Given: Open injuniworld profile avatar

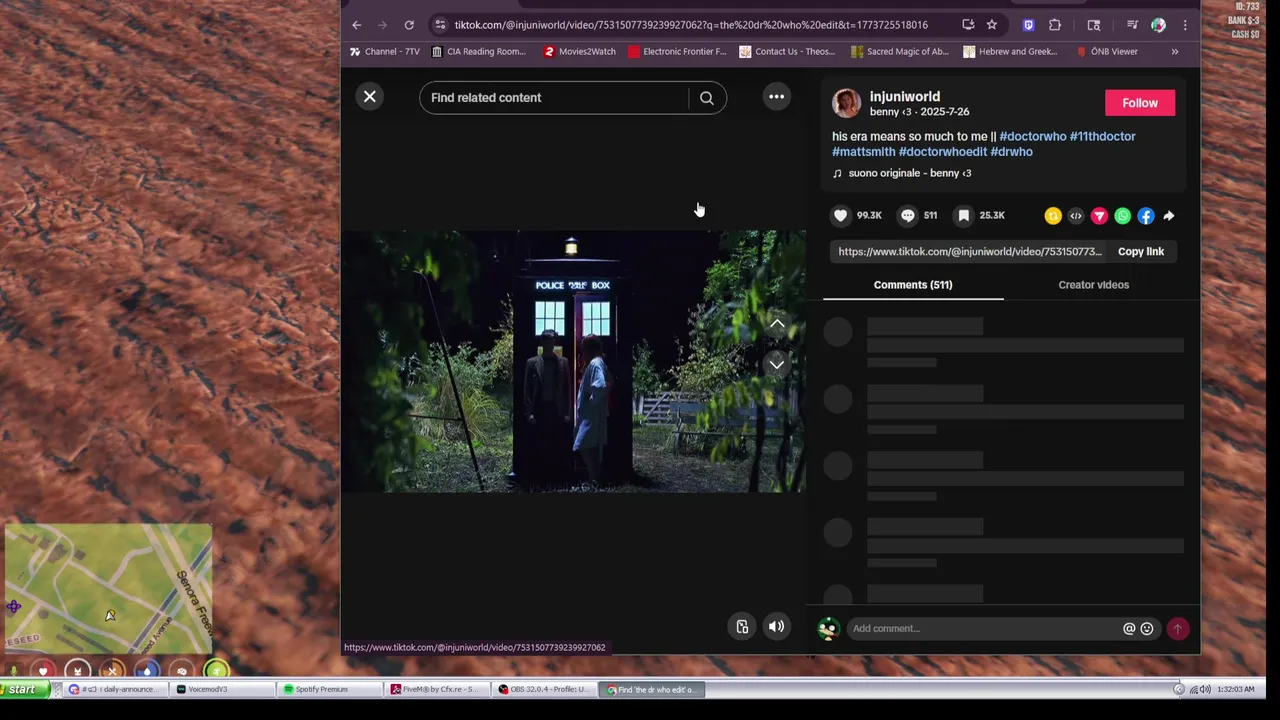Looking at the screenshot, I should pos(847,103).
